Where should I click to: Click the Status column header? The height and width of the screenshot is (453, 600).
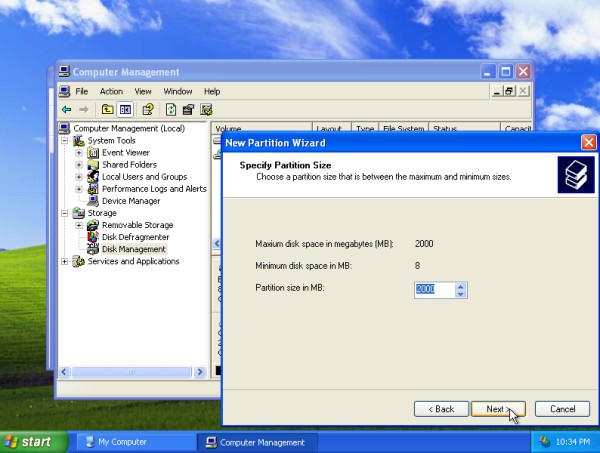click(464, 129)
